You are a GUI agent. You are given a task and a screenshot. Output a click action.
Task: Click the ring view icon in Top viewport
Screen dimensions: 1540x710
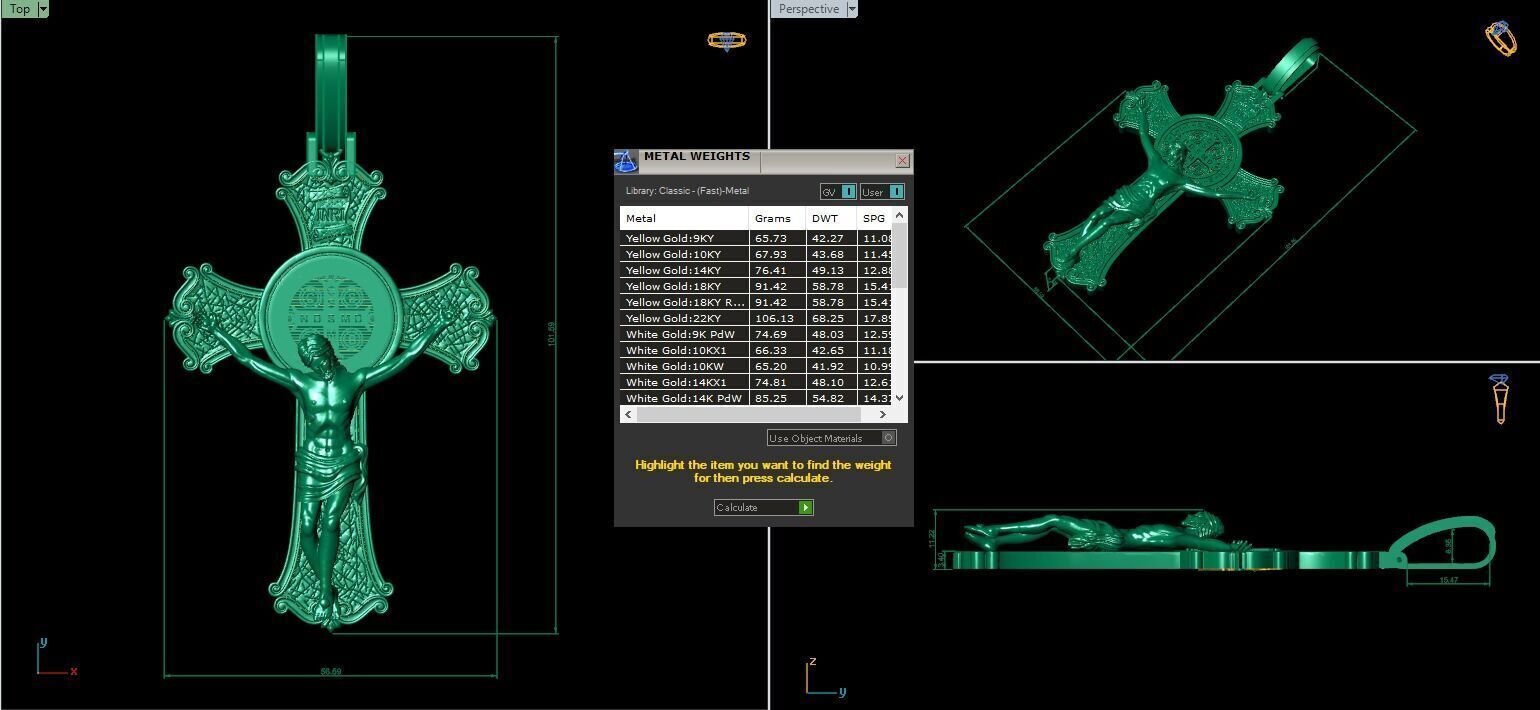pos(727,41)
